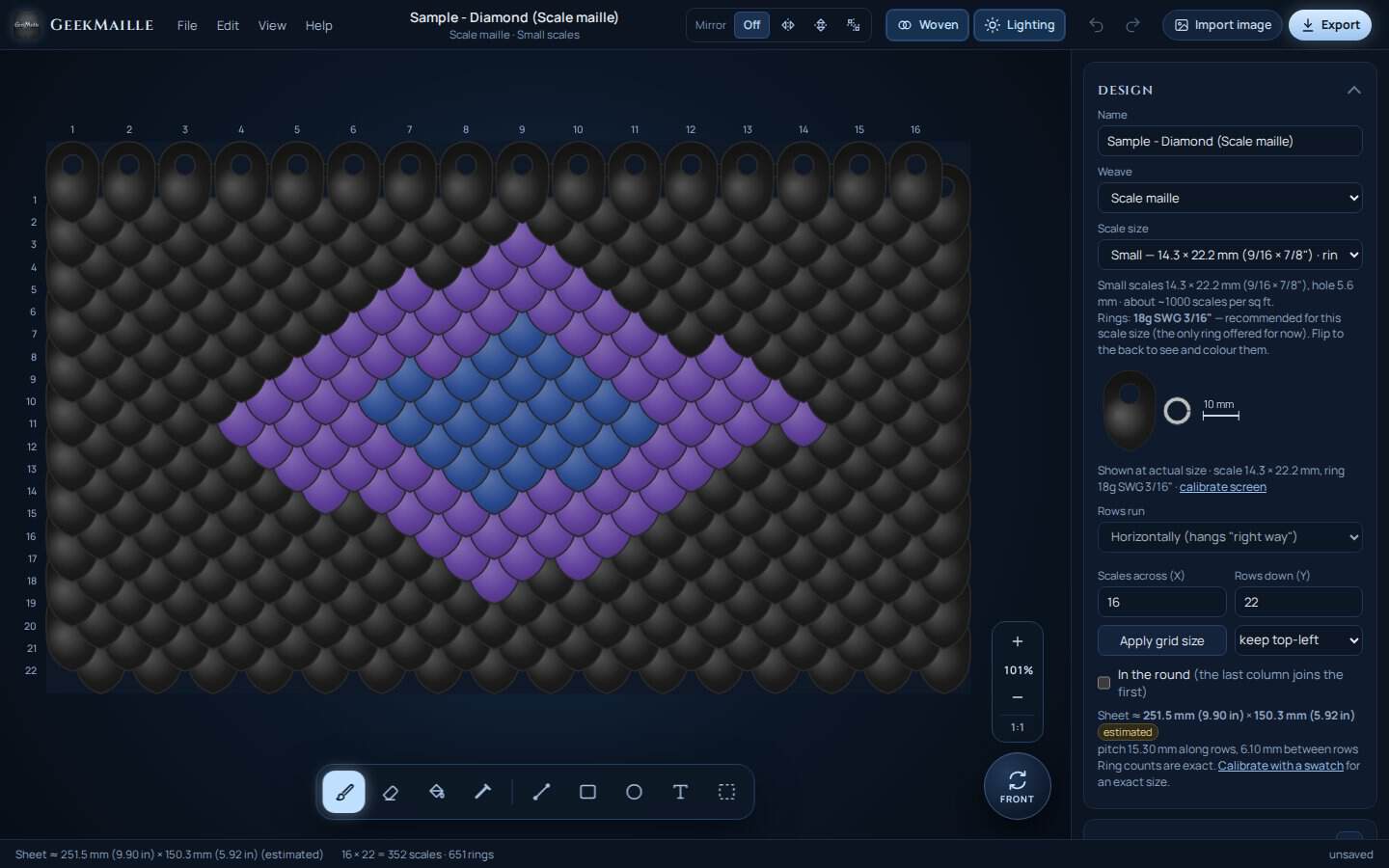Image resolution: width=1389 pixels, height=868 pixels.
Task: Open the View menu
Action: point(272,25)
